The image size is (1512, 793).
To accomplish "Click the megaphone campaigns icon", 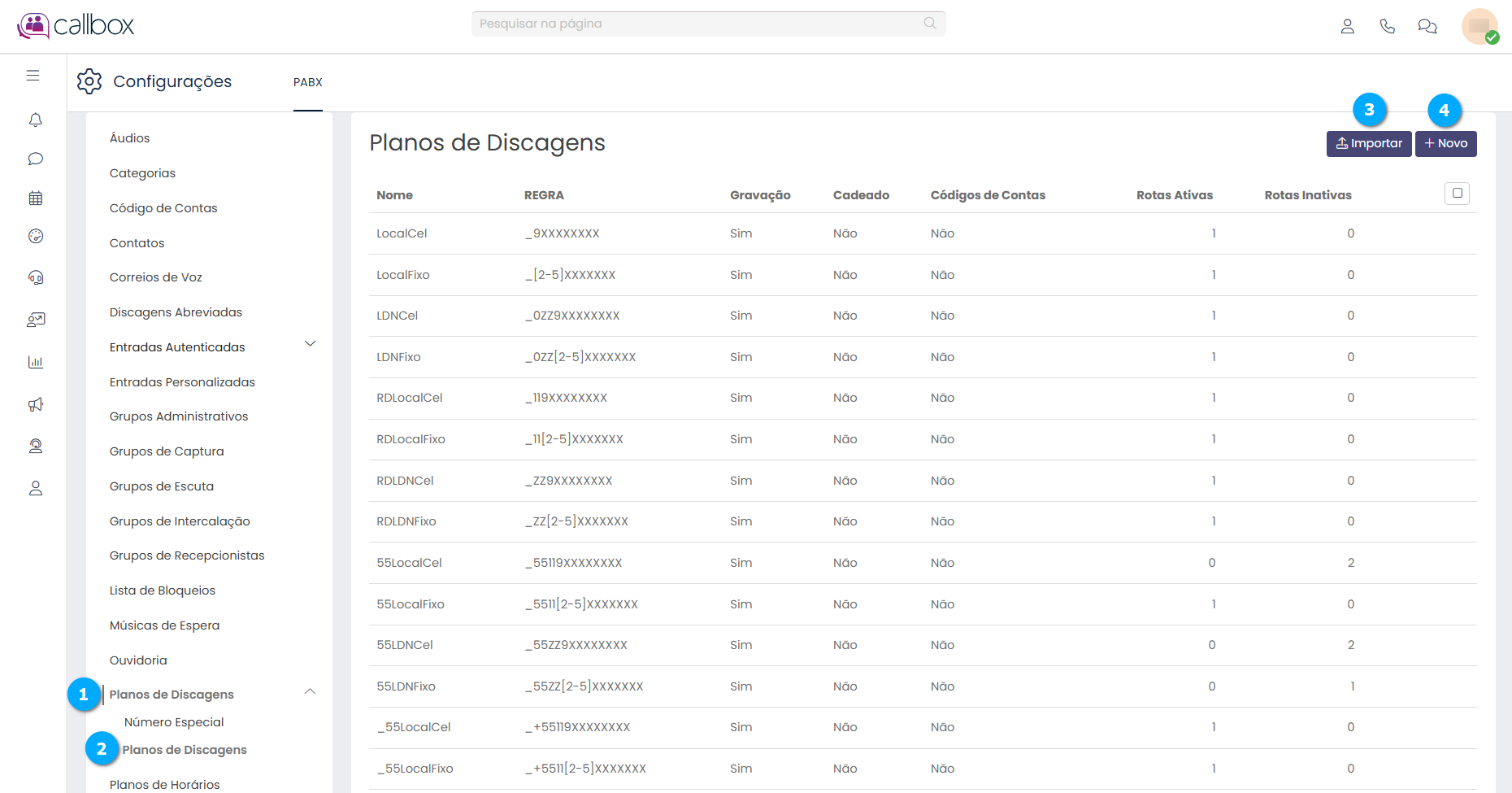I will point(35,404).
